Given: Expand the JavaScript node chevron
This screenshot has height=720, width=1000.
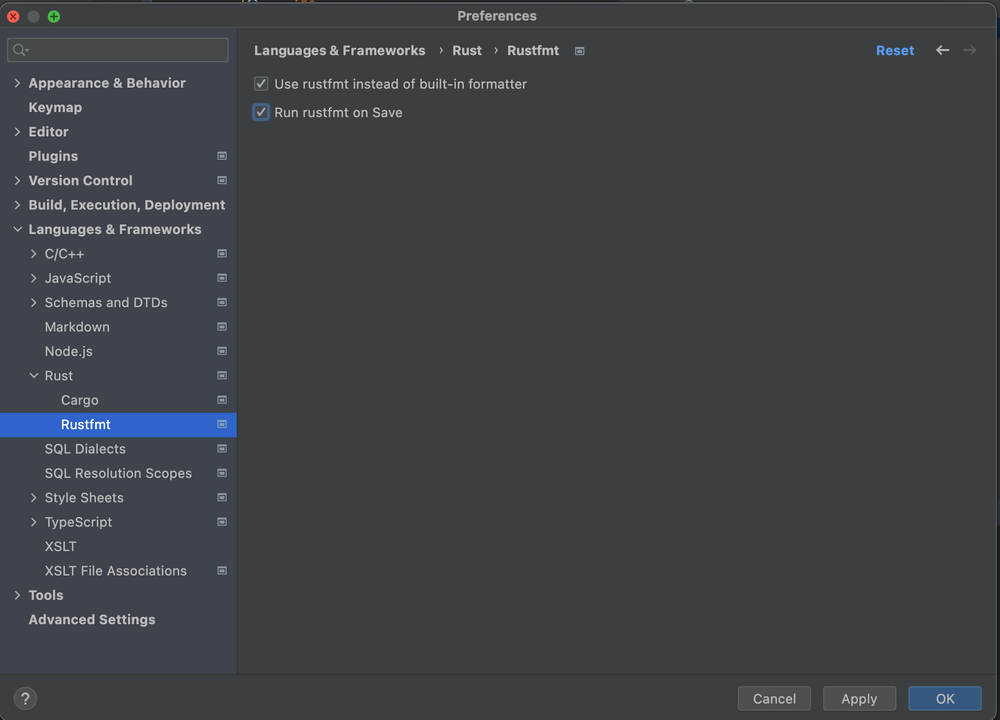Looking at the screenshot, I should click(x=34, y=278).
